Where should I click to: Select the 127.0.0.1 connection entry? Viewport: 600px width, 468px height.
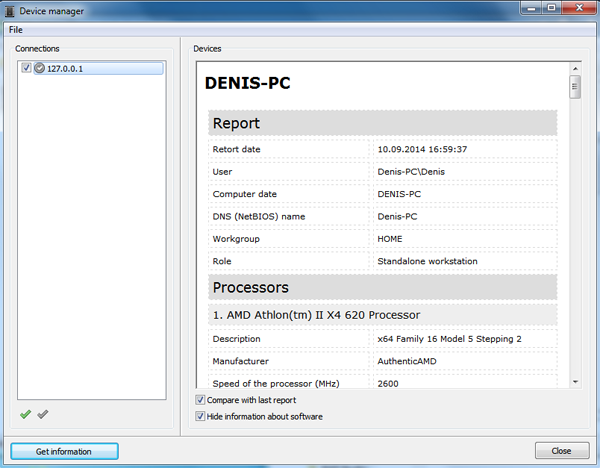tap(98, 68)
